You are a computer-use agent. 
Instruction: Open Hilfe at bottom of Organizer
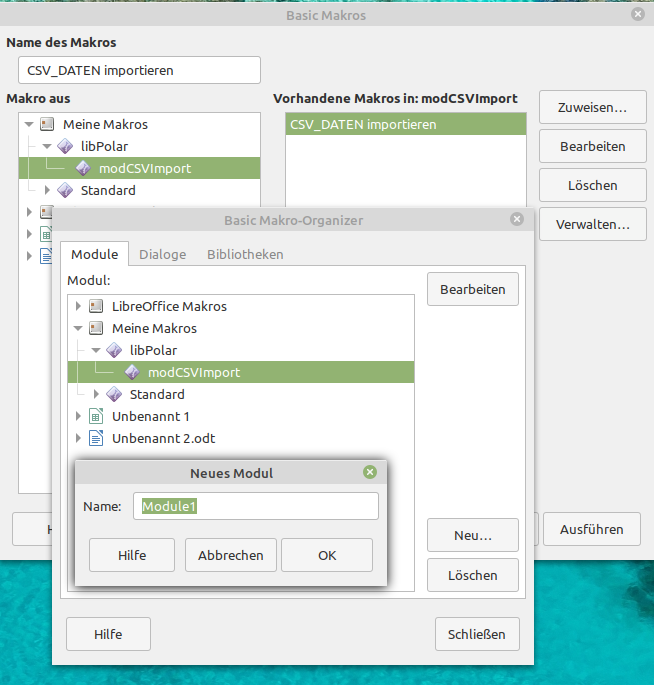[x=108, y=634]
